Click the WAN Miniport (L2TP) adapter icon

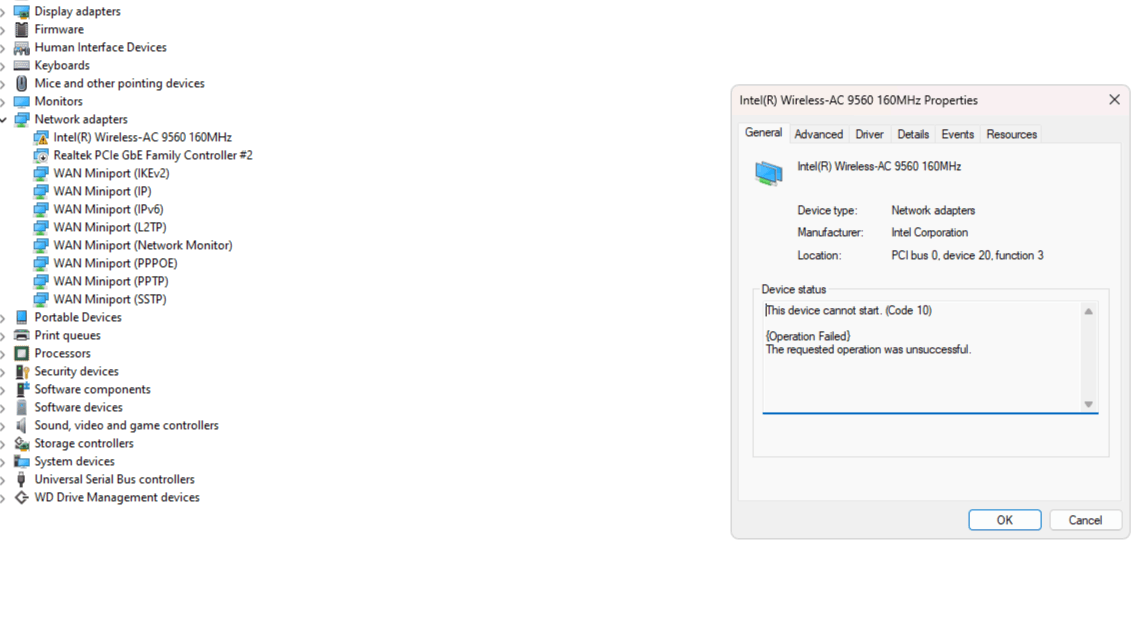tap(41, 227)
